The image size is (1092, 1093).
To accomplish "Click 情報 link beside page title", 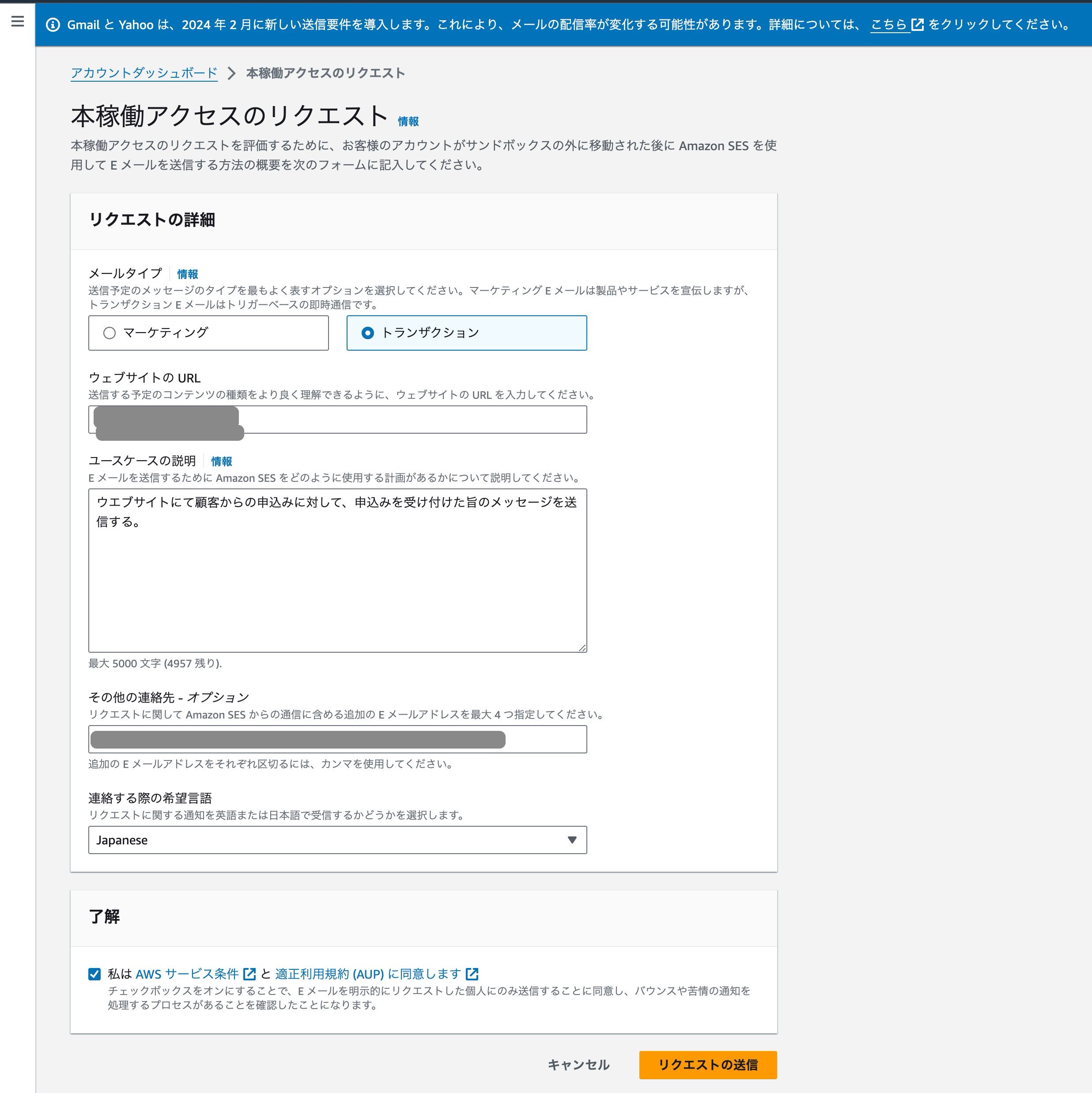I will pyautogui.click(x=408, y=121).
